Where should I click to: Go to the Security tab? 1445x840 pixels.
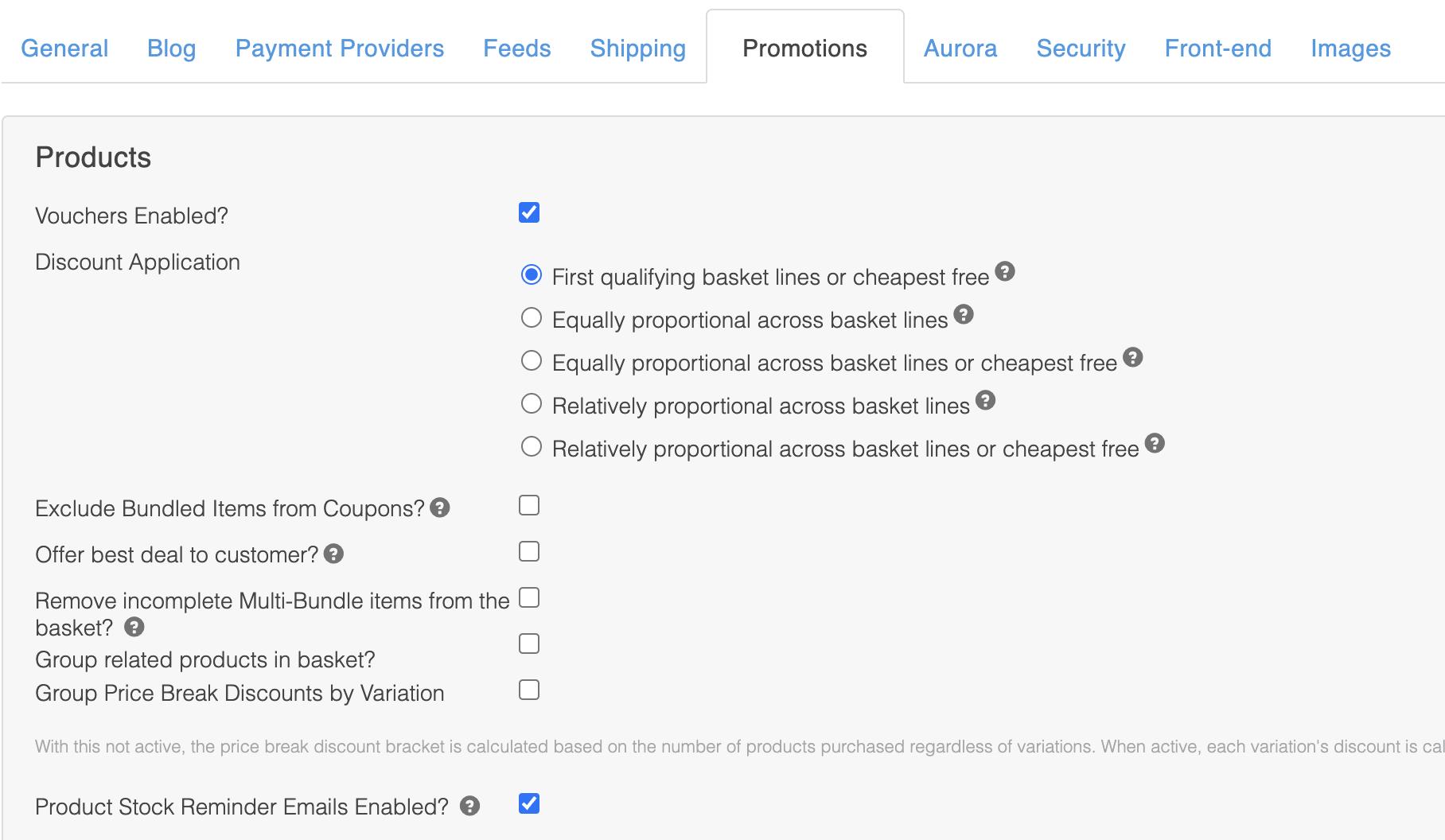click(x=1081, y=49)
